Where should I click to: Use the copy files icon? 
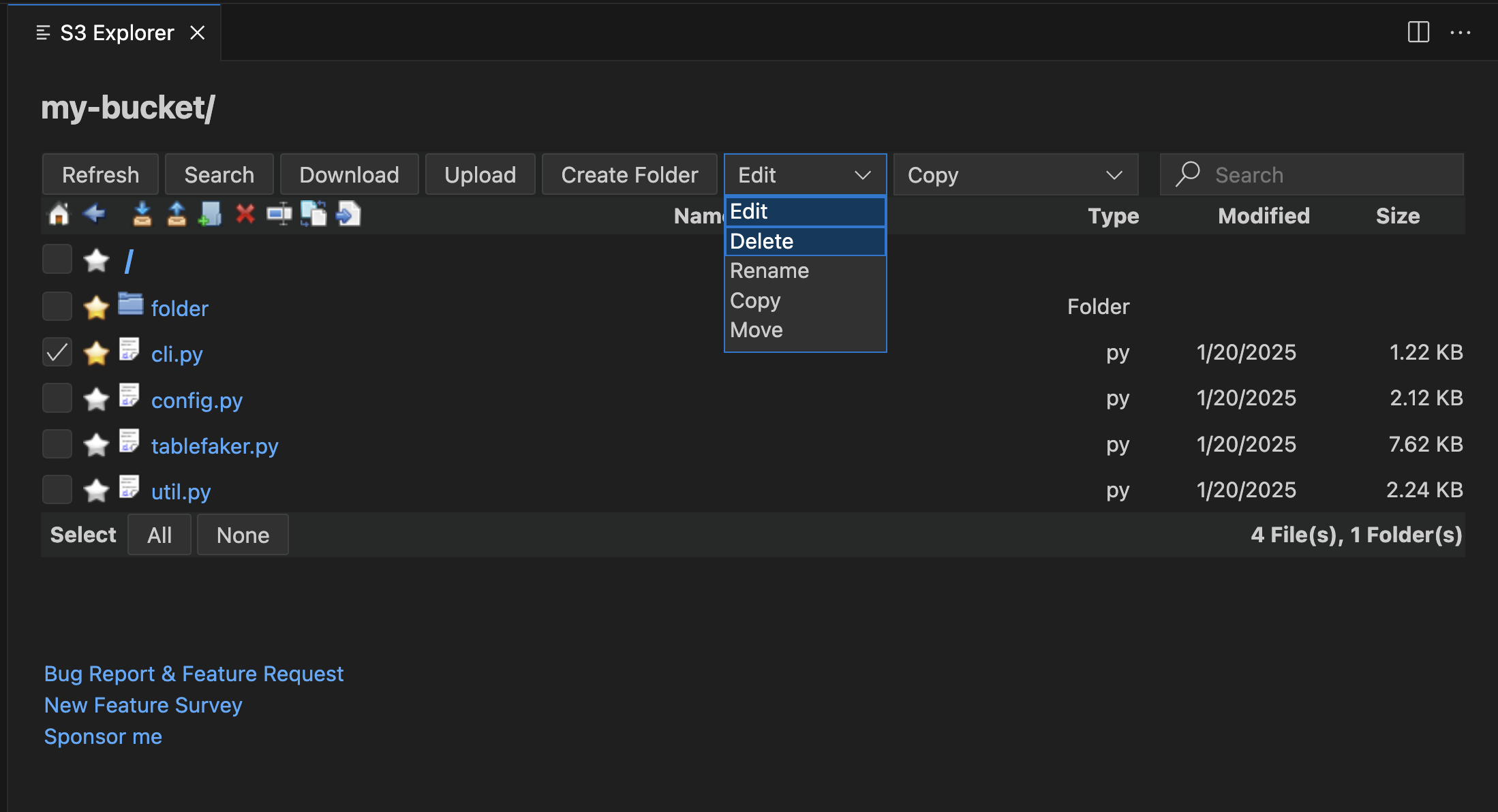point(314,214)
